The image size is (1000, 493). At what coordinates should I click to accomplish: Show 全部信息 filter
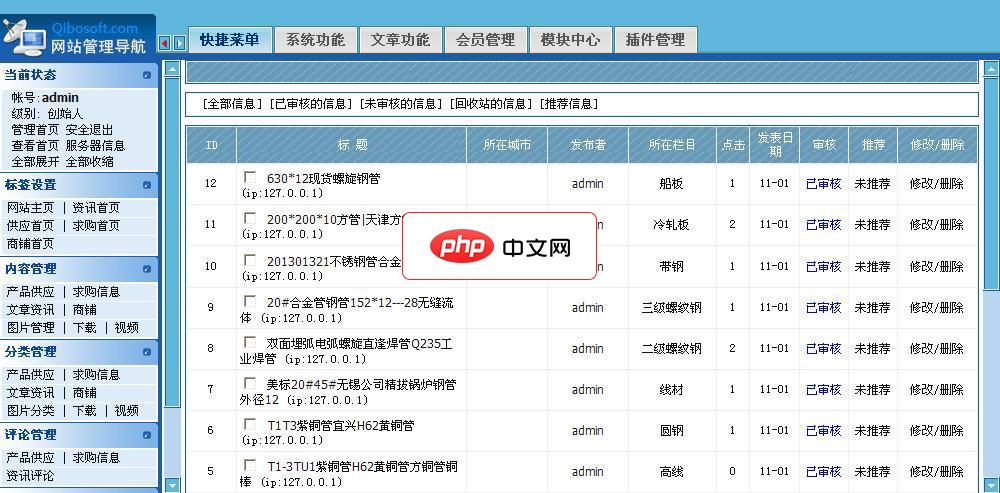coord(232,104)
